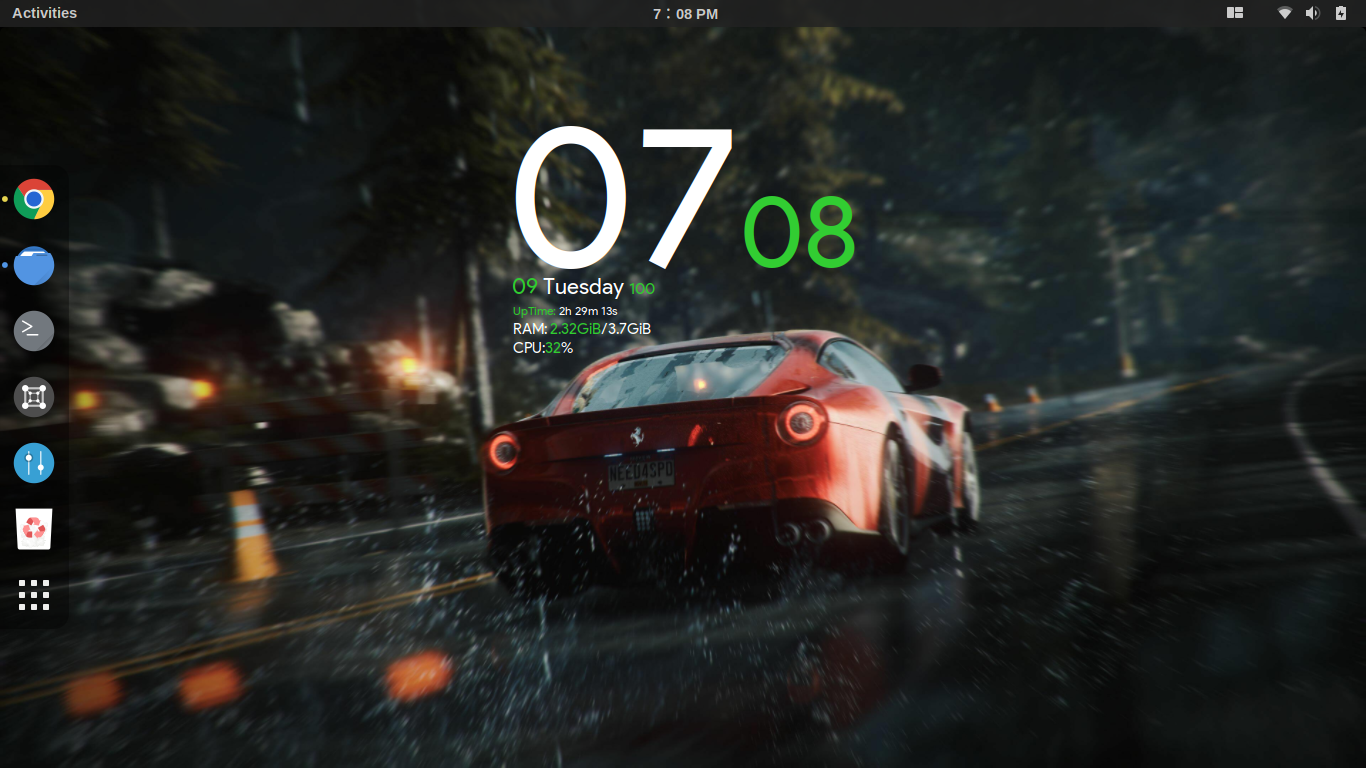This screenshot has height=768, width=1366.
Task: Click the UpTime 2h 29m 13s line
Action: pyautogui.click(x=565, y=311)
